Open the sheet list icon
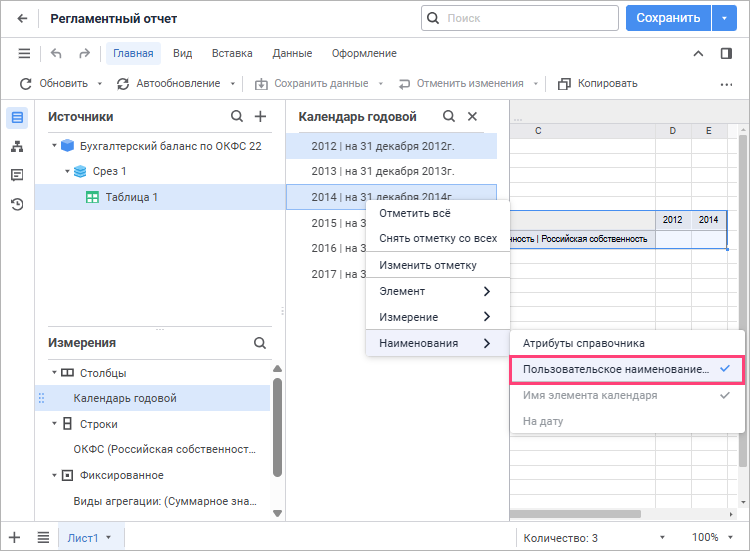Screen dimensions: 750x551 (43, 537)
